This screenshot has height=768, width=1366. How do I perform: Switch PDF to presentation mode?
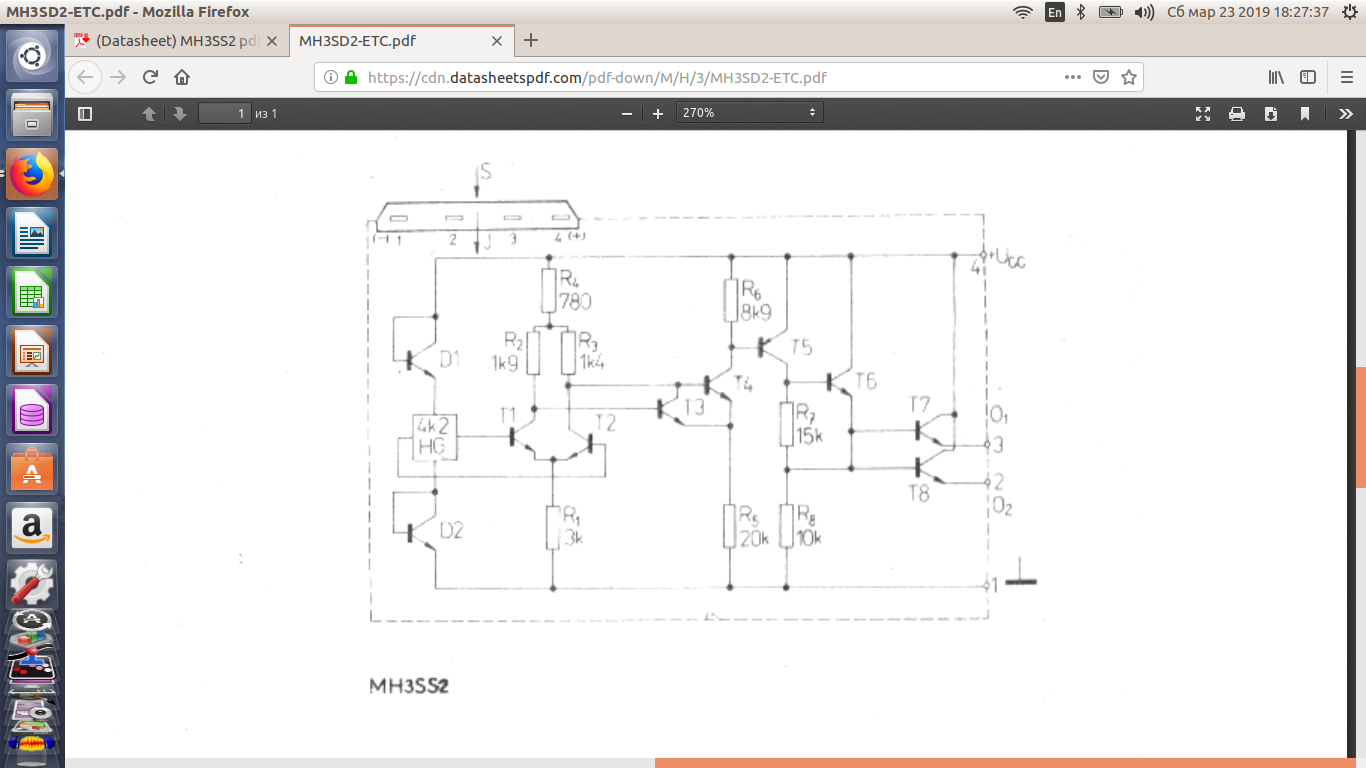[1203, 114]
